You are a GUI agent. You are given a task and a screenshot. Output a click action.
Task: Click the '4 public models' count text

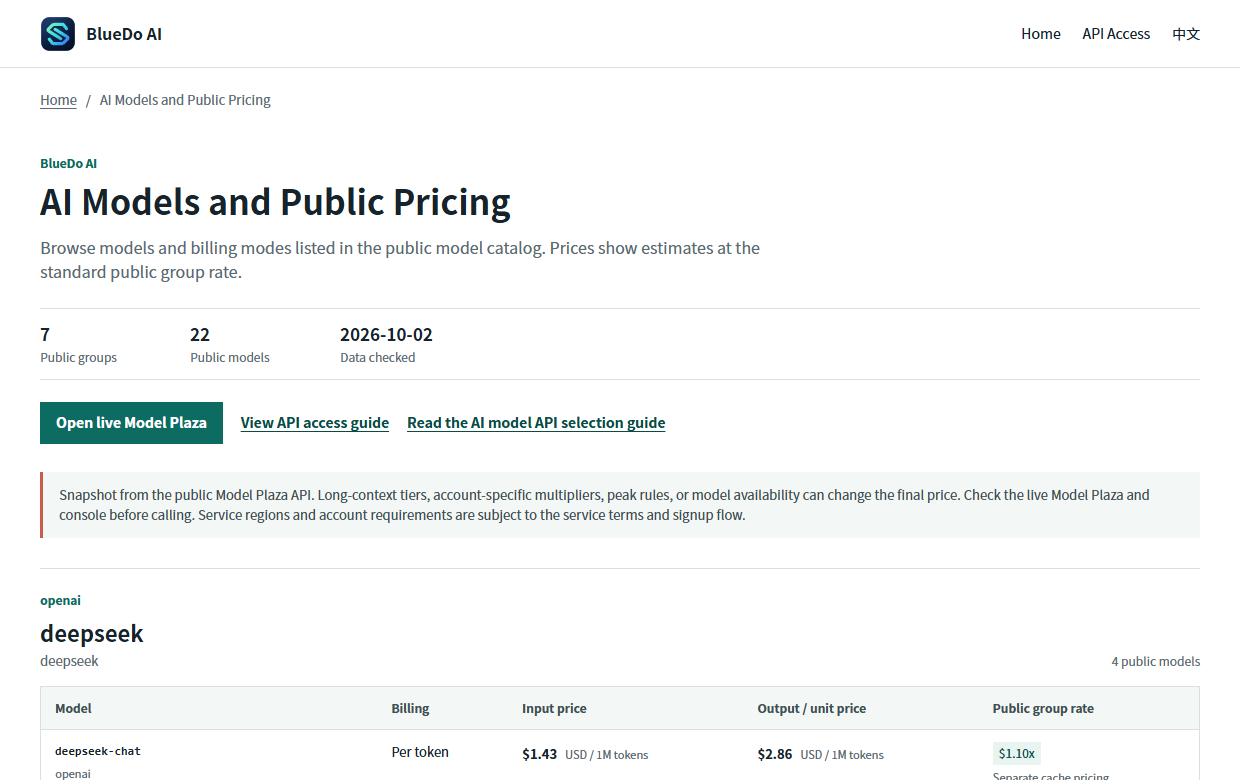pyautogui.click(x=1156, y=662)
